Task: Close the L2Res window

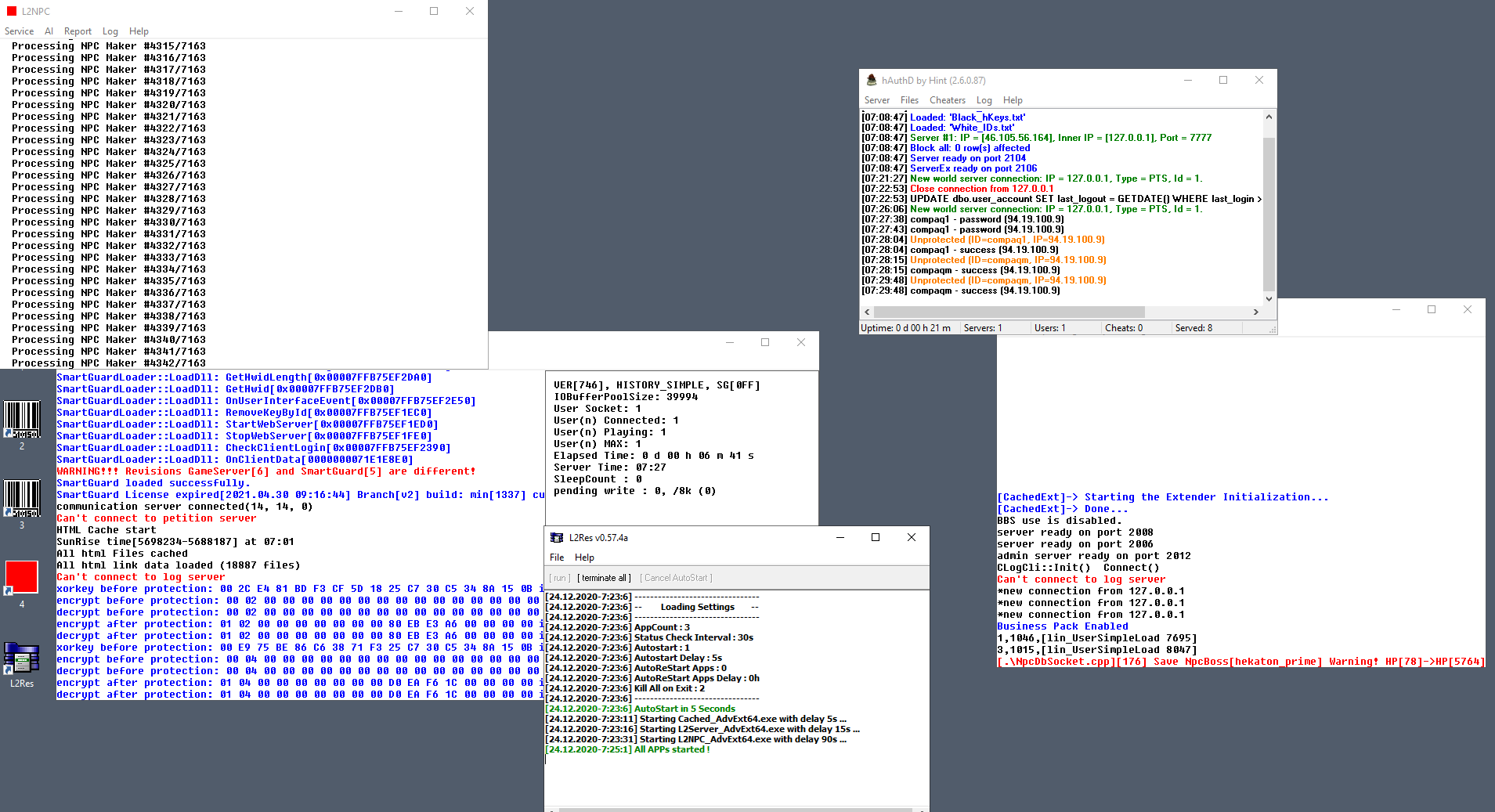Action: click(912, 537)
